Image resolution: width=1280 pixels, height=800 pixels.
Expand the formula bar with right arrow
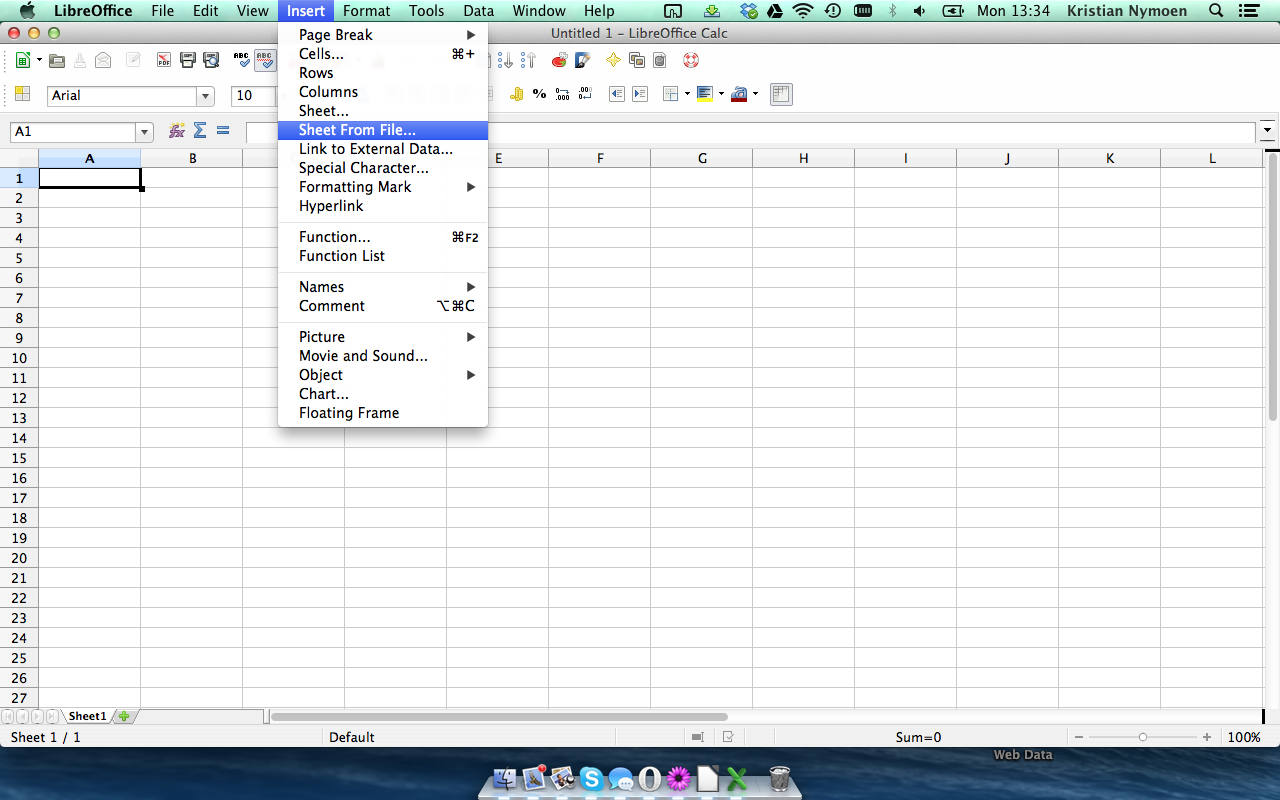1269,131
